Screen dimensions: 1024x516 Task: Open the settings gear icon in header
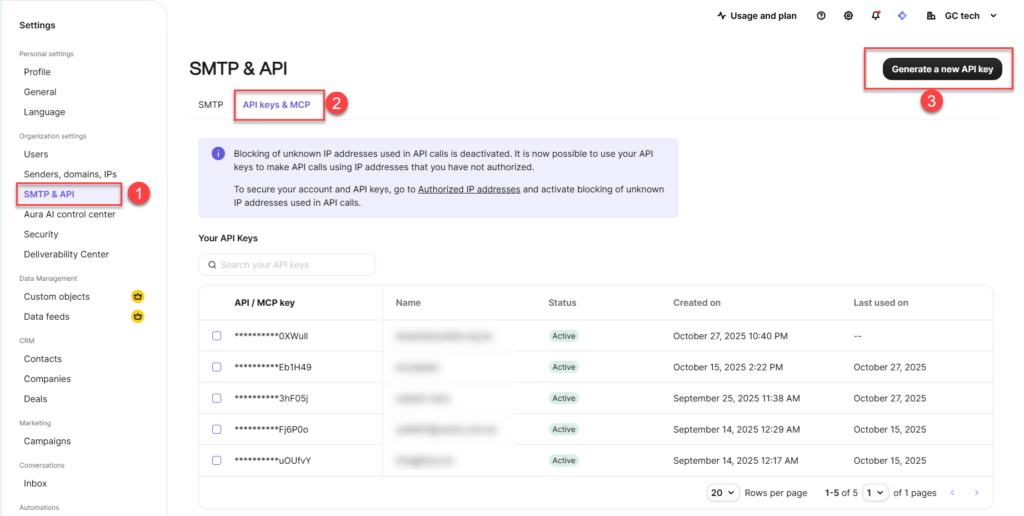(x=849, y=16)
